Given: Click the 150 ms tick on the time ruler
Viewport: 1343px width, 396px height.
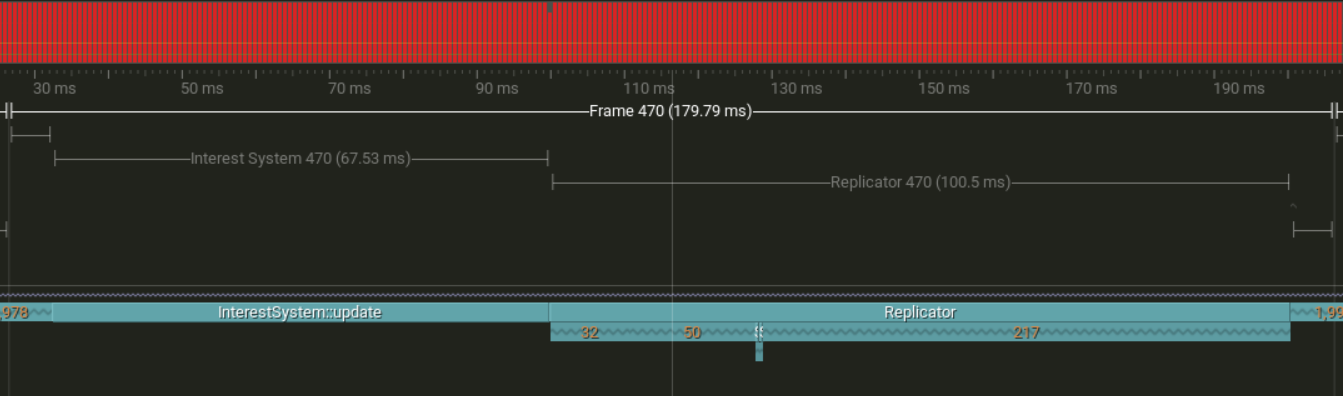Looking at the screenshot, I should point(944,88).
